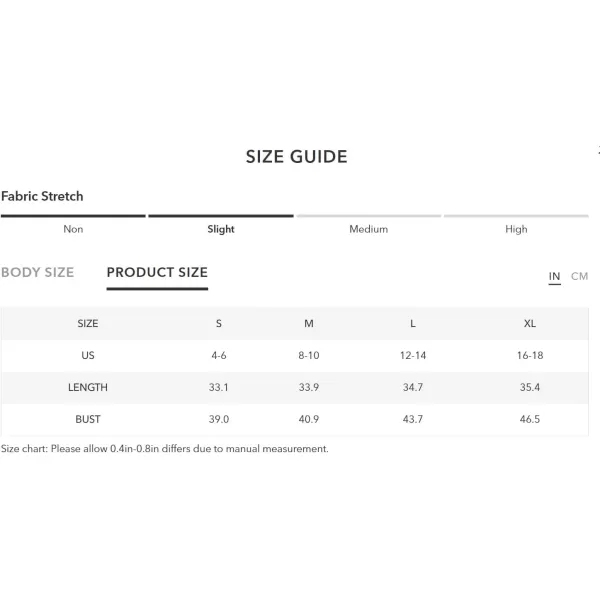Click the Medium fabric stretch segment
Image resolution: width=600 pixels, height=600 pixels.
click(x=368, y=216)
